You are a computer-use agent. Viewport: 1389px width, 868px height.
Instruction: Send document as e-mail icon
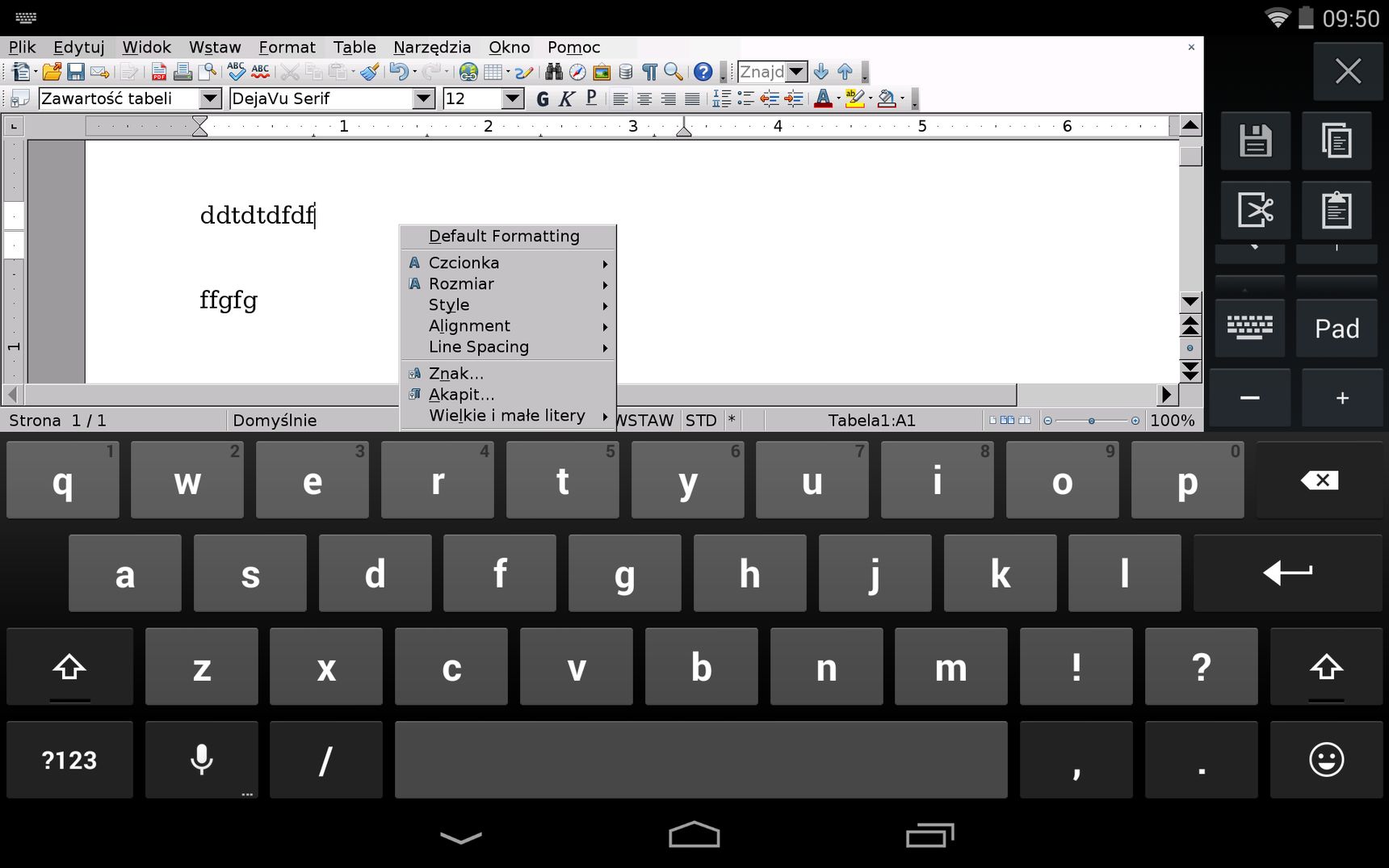[x=99, y=72]
